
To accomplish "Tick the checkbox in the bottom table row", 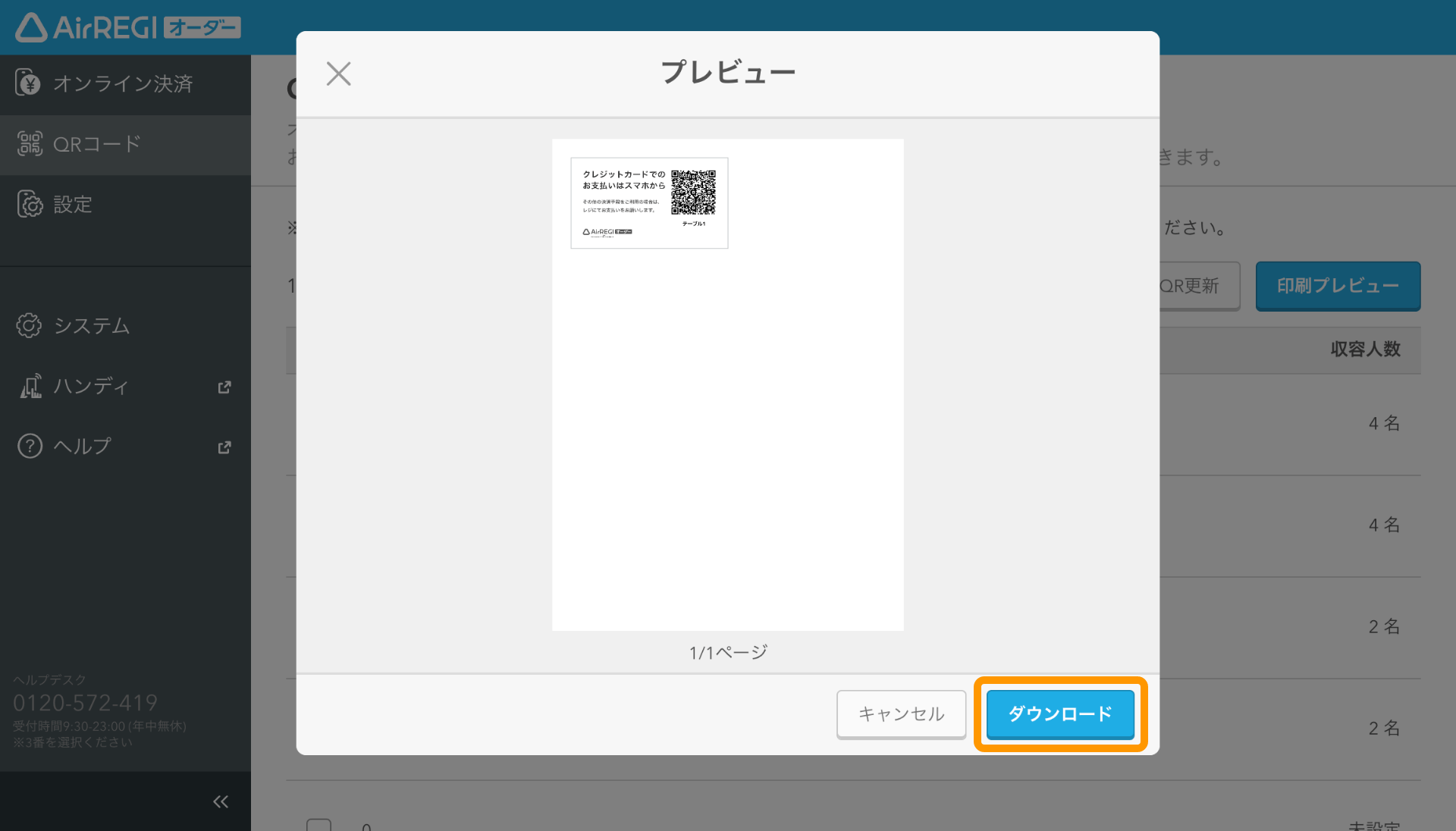I will [318, 825].
